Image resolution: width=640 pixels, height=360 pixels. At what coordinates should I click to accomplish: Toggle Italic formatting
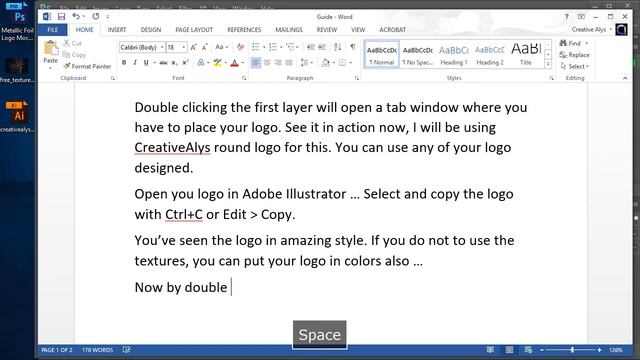135,63
